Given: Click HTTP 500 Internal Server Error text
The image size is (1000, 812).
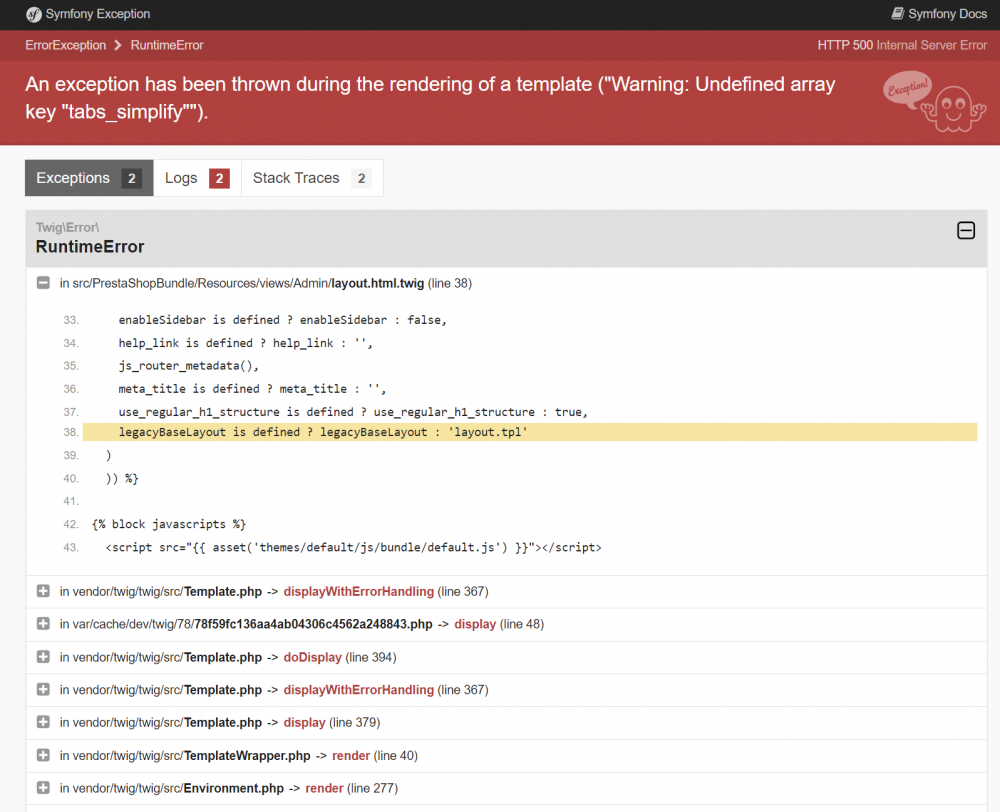Looking at the screenshot, I should click(902, 45).
